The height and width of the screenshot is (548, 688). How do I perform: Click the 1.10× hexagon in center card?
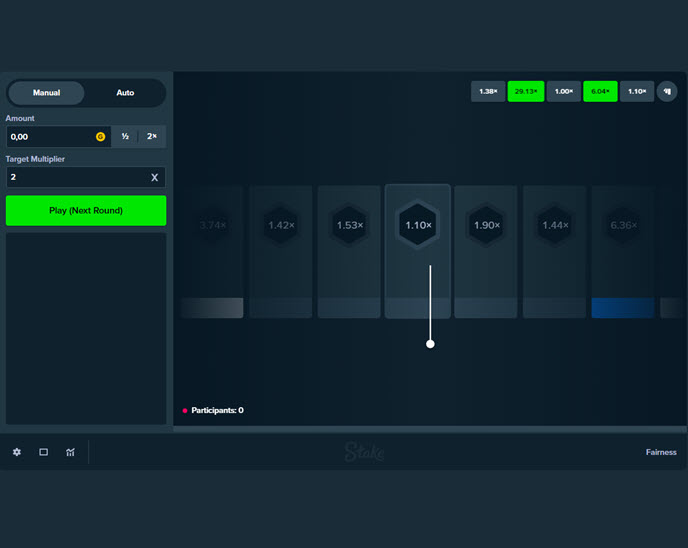[x=418, y=225]
